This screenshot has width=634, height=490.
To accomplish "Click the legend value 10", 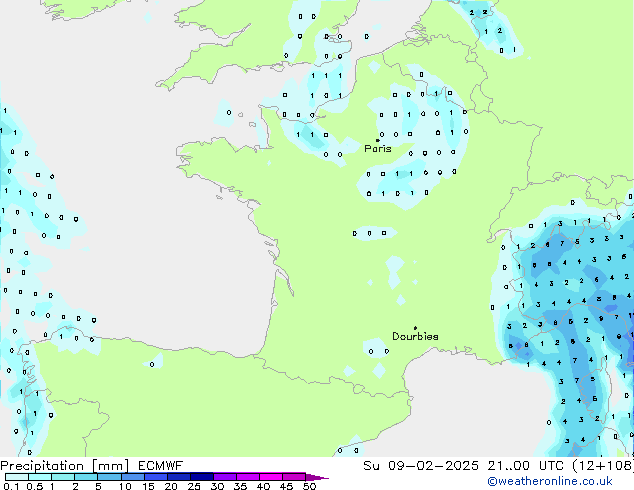I will click(x=125, y=486).
